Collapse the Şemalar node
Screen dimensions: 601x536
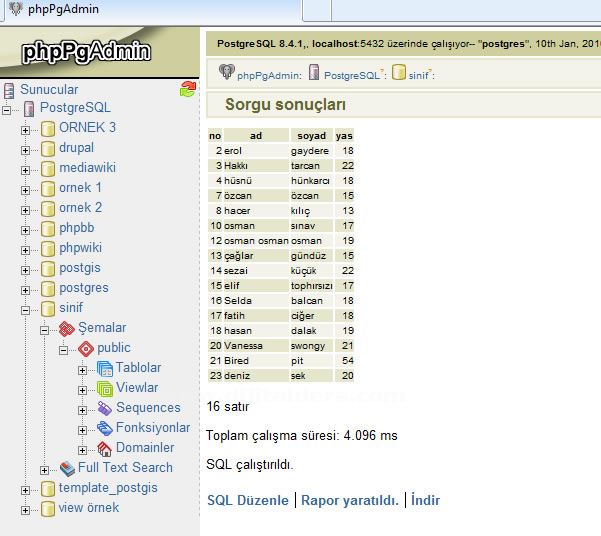point(44,330)
